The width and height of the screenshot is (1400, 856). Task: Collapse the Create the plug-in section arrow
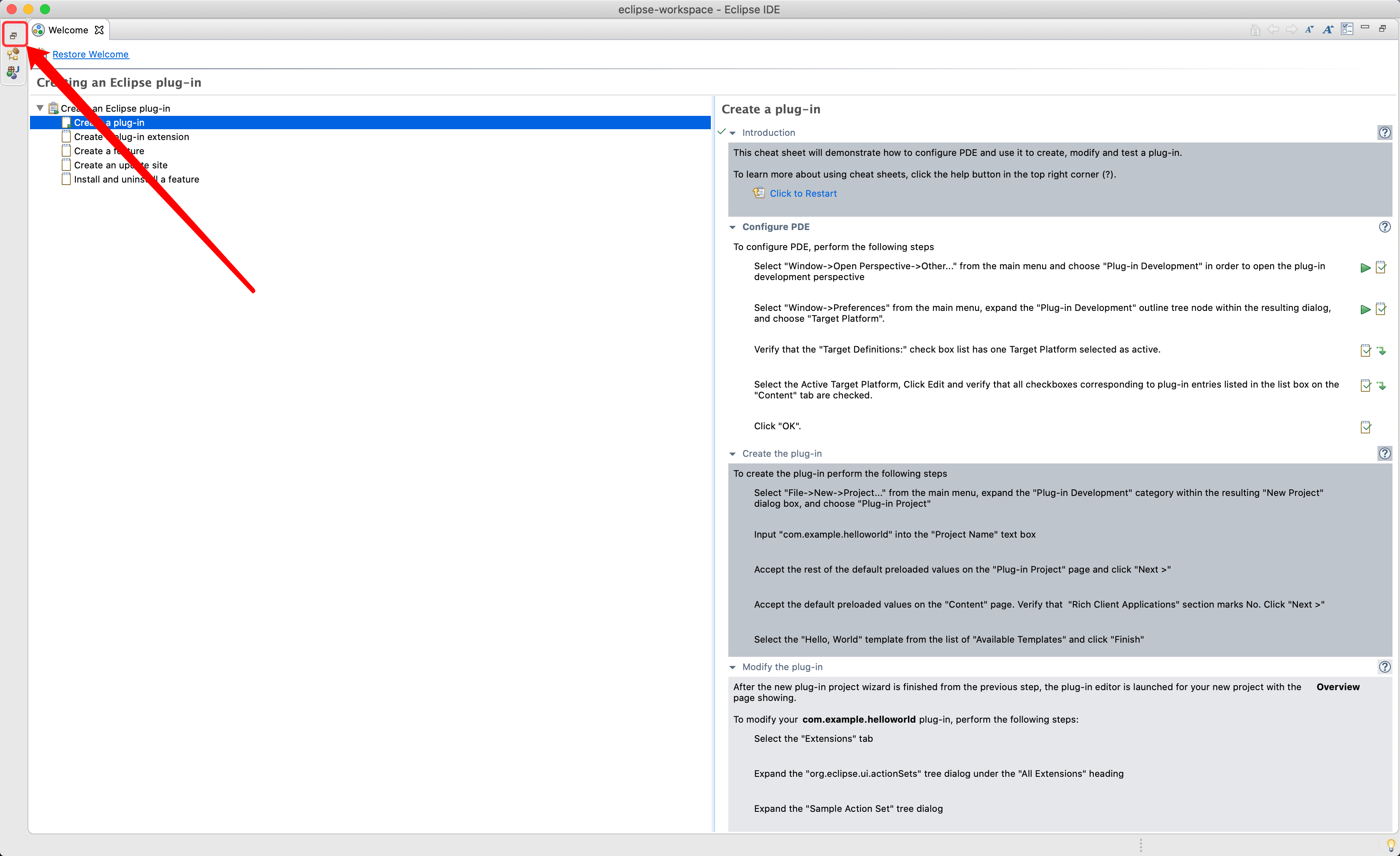coord(732,454)
